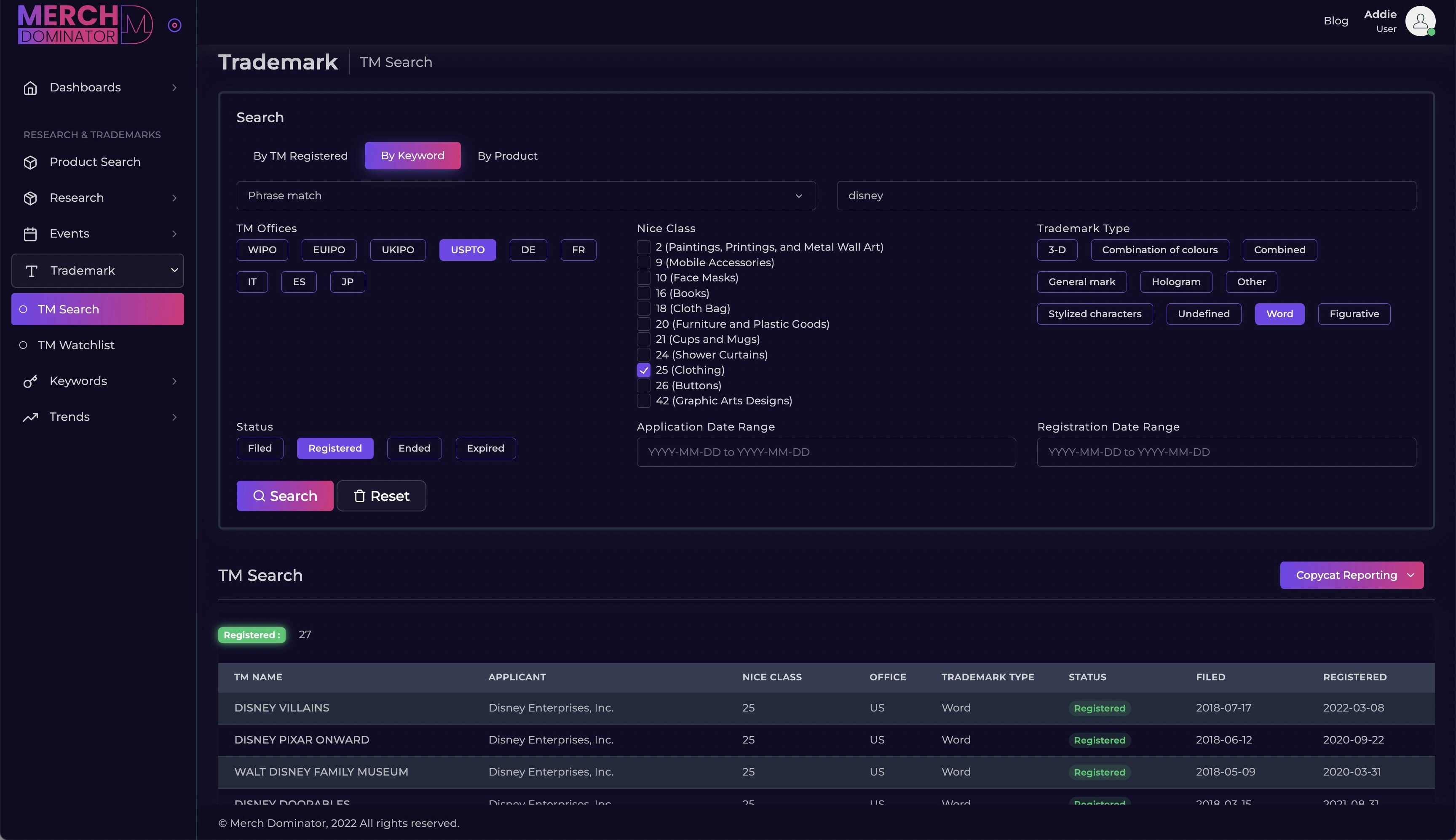Select Stylized characters trademark type
The width and height of the screenshot is (1456, 840).
[x=1094, y=314]
